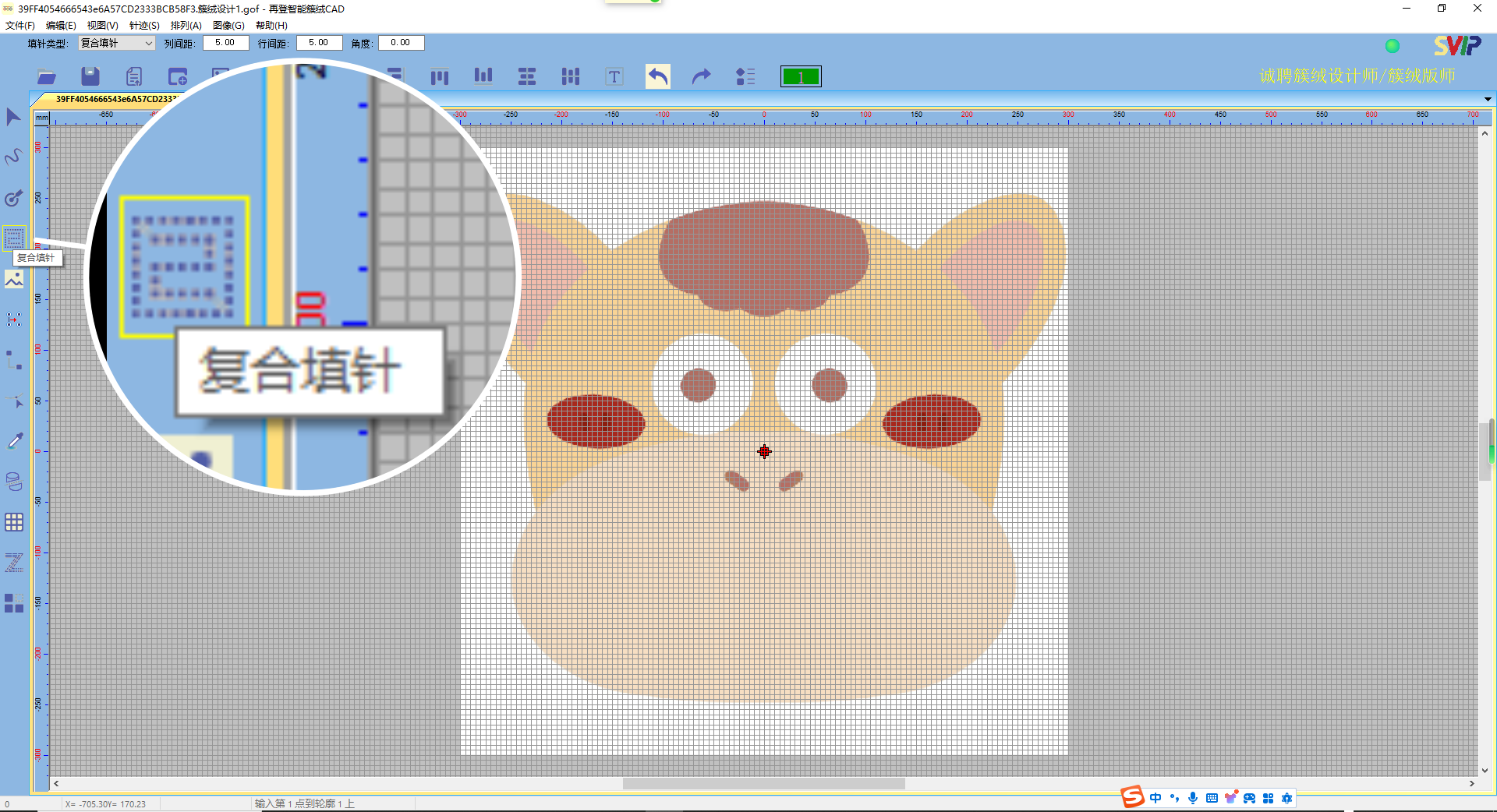The height and width of the screenshot is (812, 1497).
Task: Pick the eyedropper color tool
Action: pos(14,441)
